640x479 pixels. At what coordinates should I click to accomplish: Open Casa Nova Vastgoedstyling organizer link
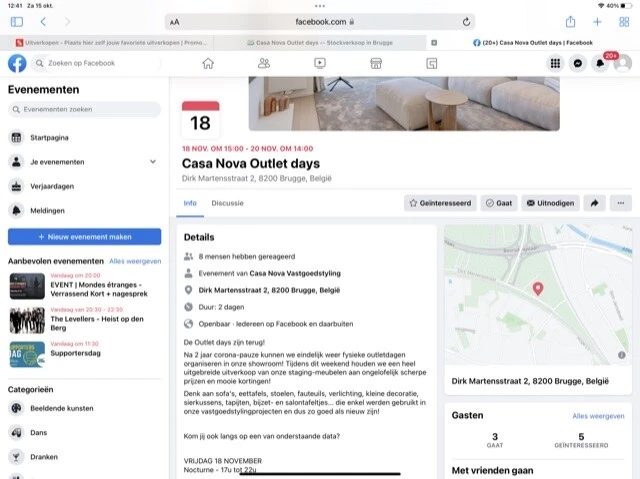(295, 273)
